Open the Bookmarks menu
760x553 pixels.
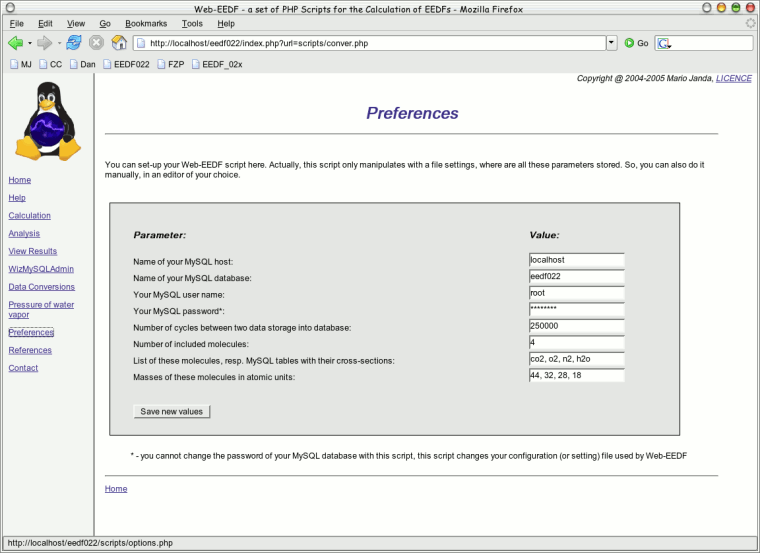(x=146, y=23)
